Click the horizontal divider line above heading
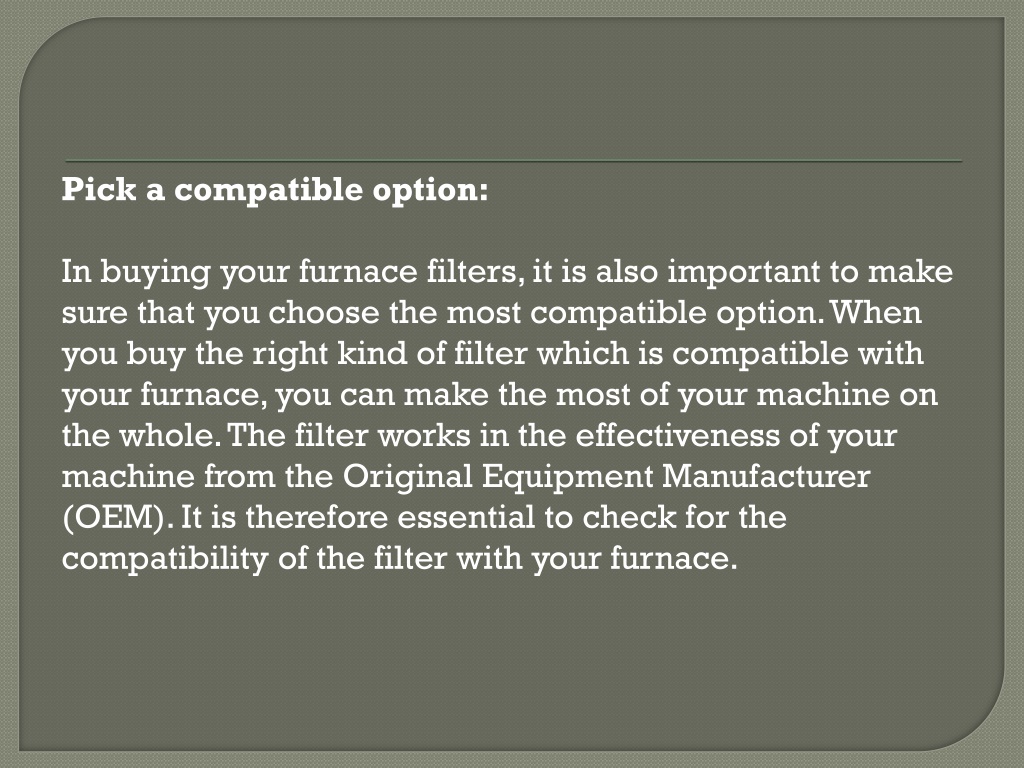 [x=513, y=161]
